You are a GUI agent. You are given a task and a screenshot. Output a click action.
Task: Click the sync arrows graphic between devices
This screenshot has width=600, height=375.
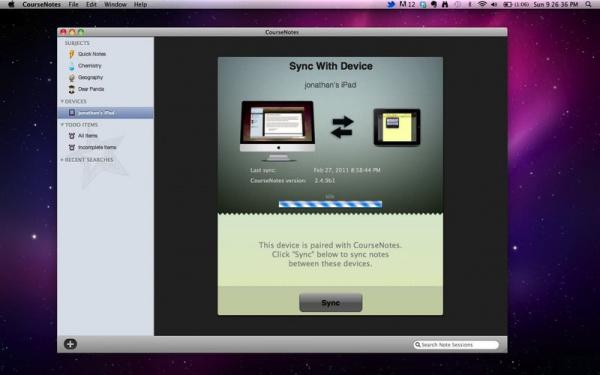pos(342,127)
